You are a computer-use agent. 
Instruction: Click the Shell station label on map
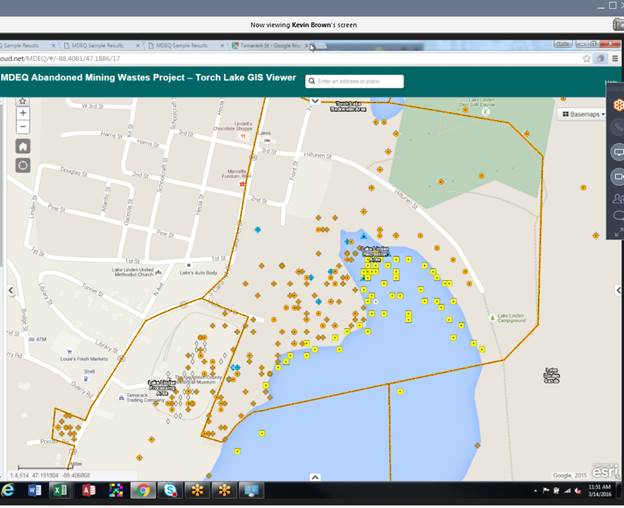tap(89, 371)
